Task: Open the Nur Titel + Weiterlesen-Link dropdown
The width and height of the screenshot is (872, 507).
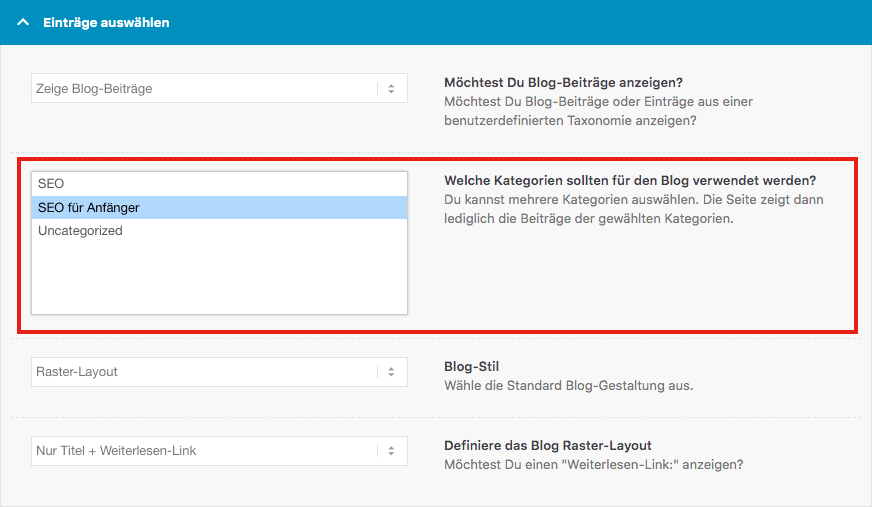Action: click(219, 451)
